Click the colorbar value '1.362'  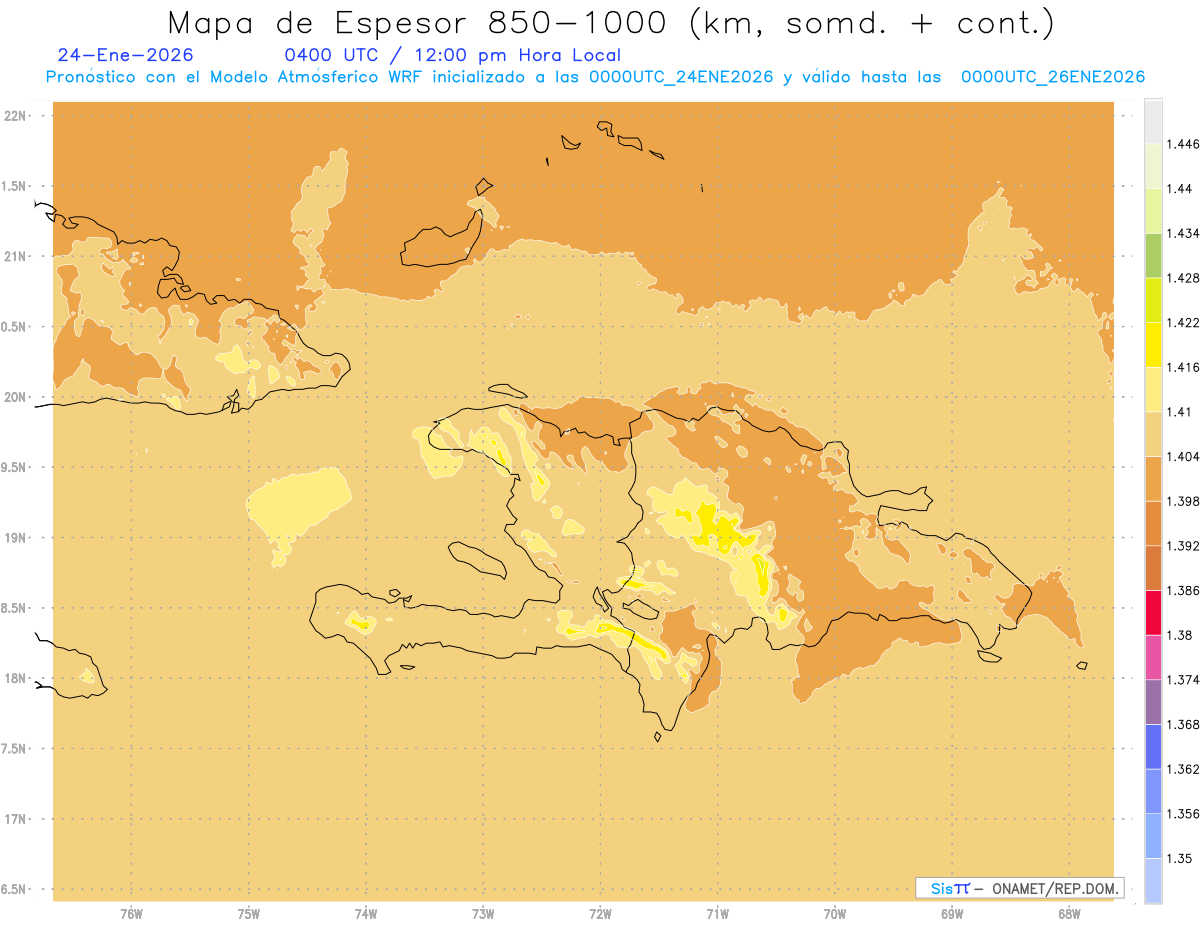point(1183,769)
